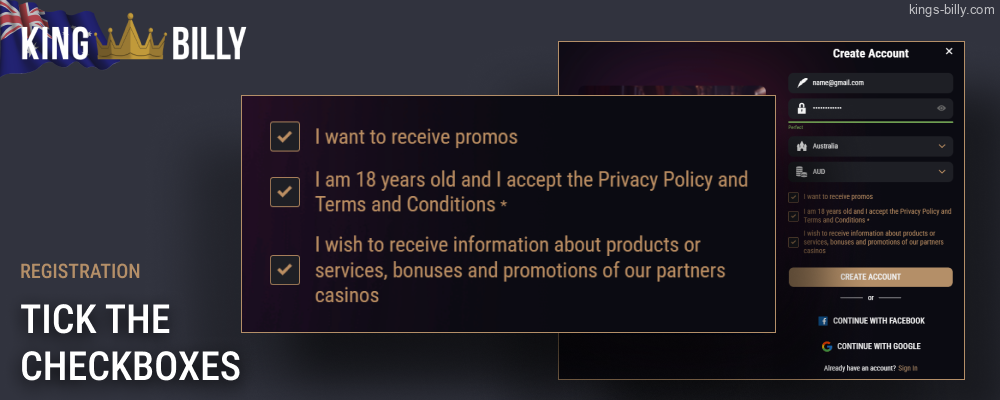The image size is (1000, 400).
Task: Toggle the large partners casinos information checkbox
Action: click(285, 269)
